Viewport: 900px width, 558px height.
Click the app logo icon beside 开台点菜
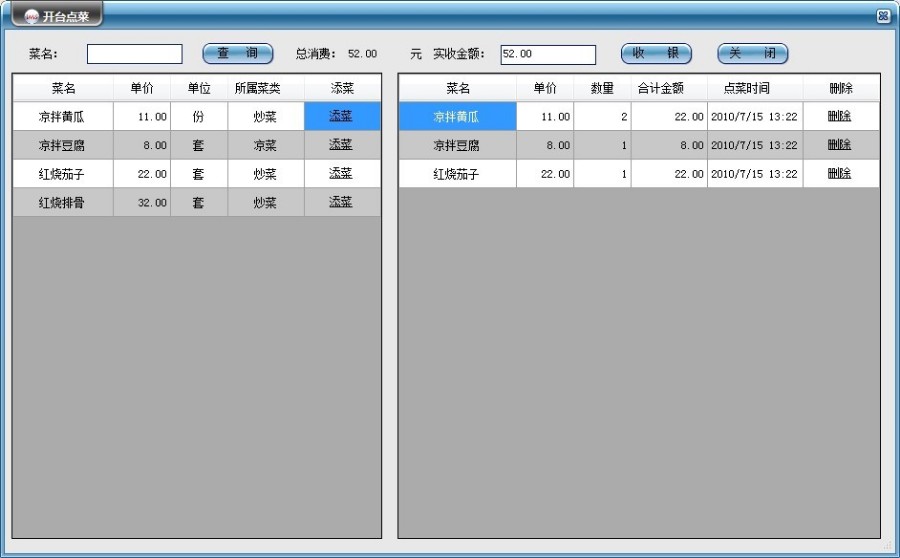(x=32, y=17)
